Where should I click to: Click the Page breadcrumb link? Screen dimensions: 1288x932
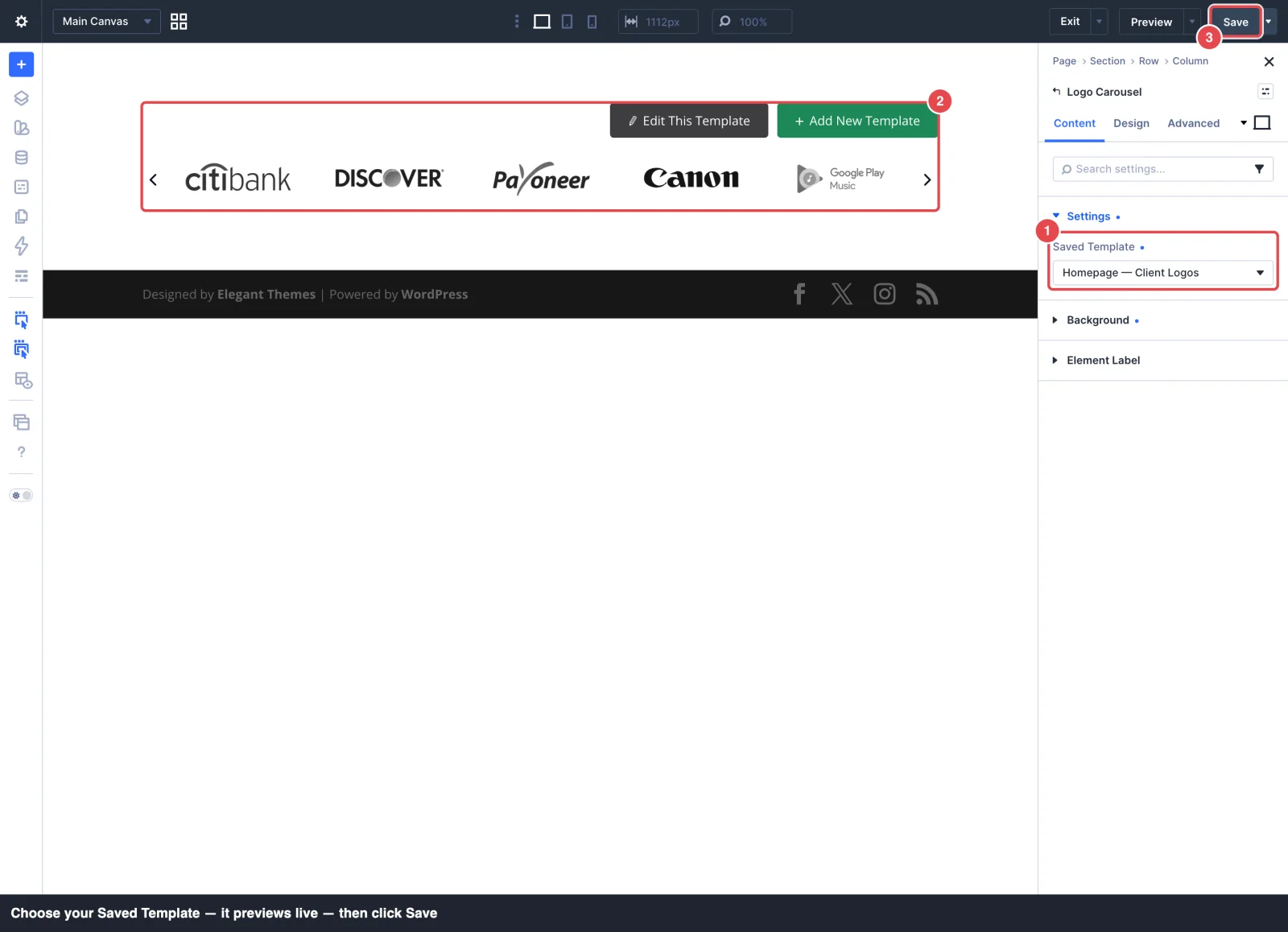pyautogui.click(x=1064, y=61)
